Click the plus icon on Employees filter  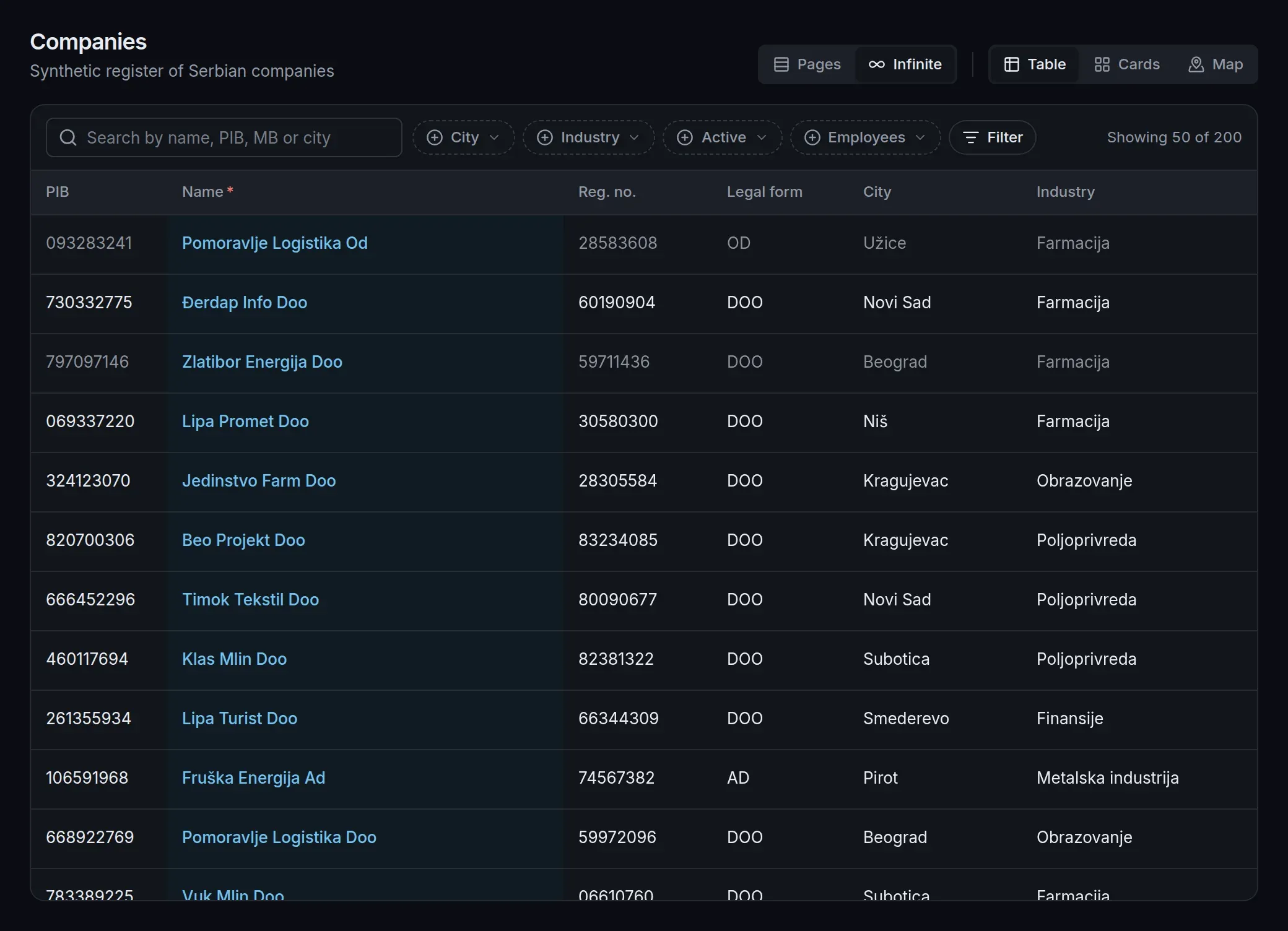point(812,137)
